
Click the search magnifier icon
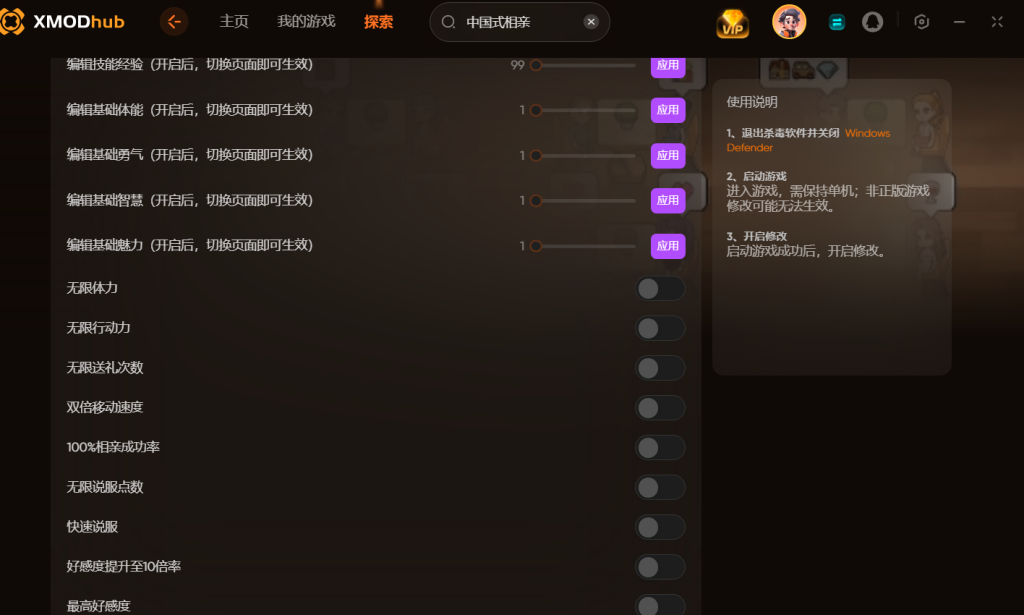[448, 22]
